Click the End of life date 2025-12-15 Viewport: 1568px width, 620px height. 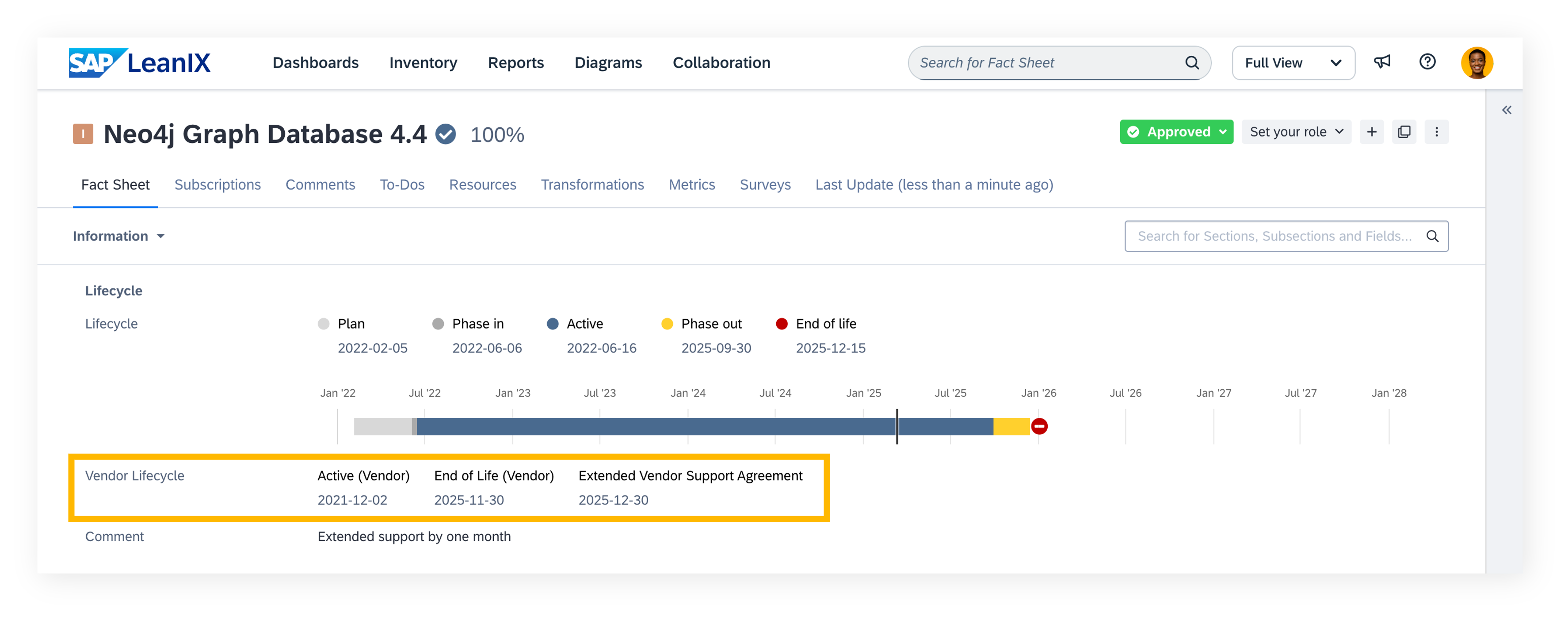830,348
